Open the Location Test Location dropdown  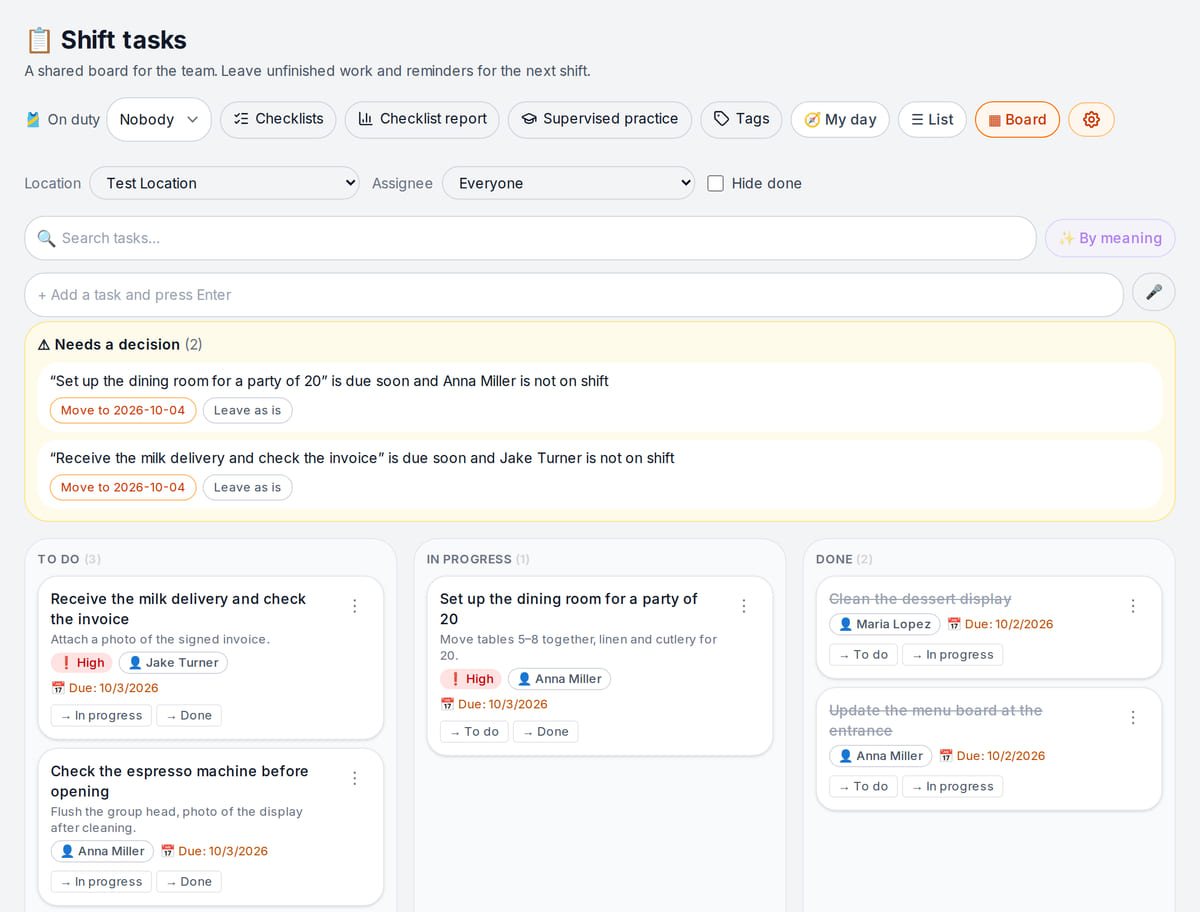(225, 183)
